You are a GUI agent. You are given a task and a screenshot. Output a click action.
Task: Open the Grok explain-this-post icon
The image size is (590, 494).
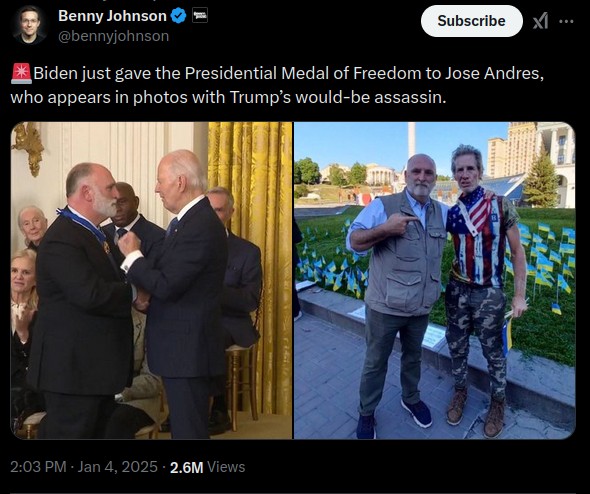(x=540, y=21)
